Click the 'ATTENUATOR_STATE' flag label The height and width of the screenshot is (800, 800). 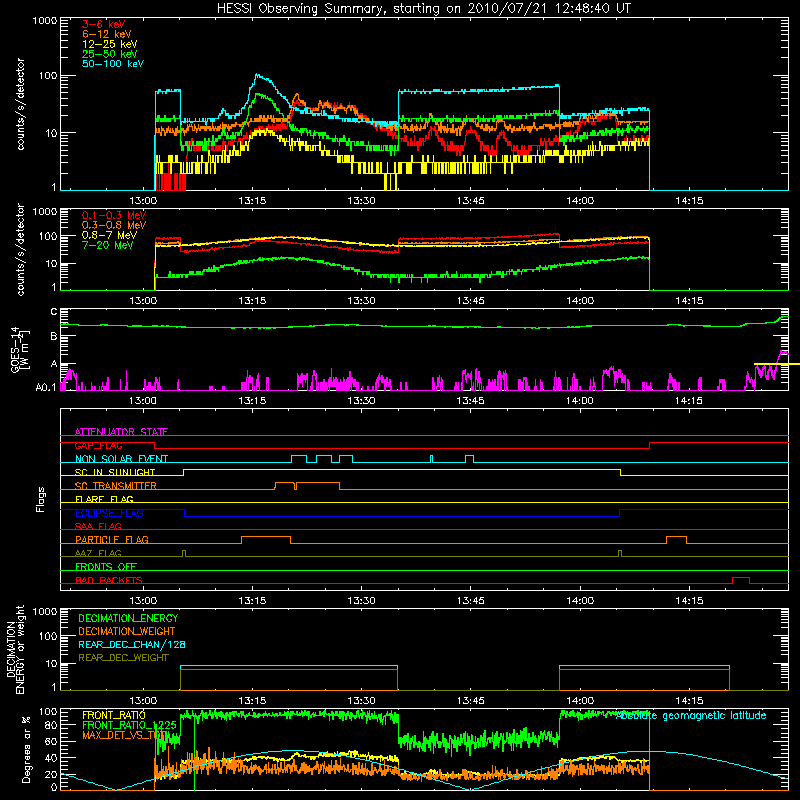[x=121, y=432]
